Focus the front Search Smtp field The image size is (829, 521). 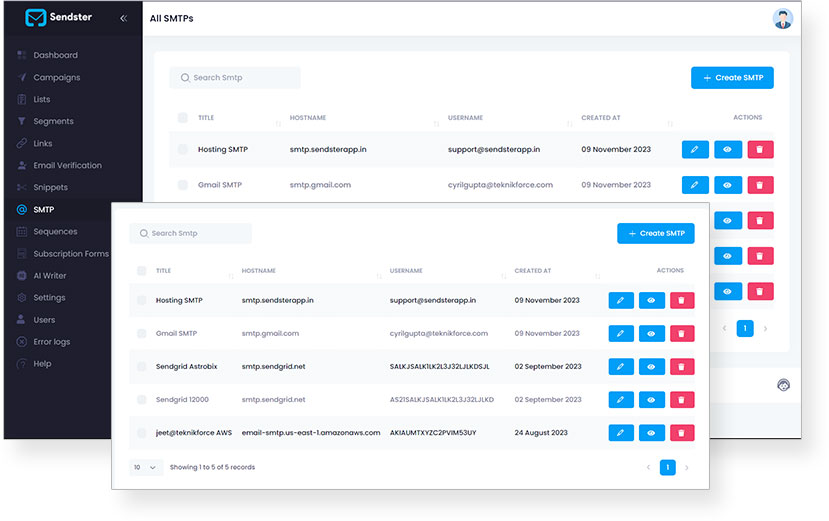click(x=190, y=233)
